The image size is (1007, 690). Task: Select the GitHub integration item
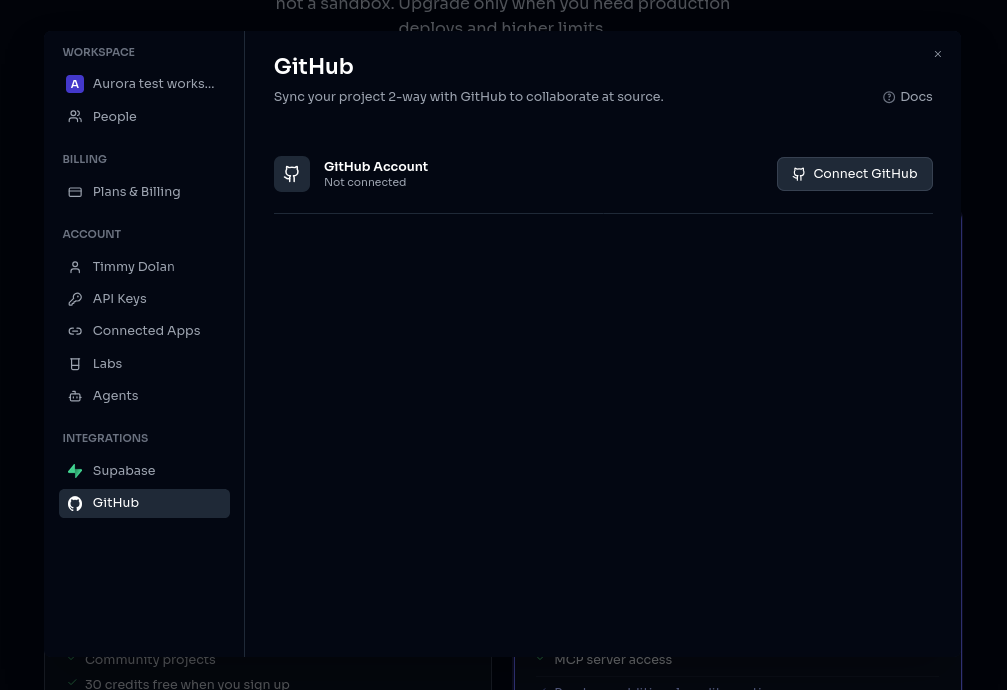[144, 503]
